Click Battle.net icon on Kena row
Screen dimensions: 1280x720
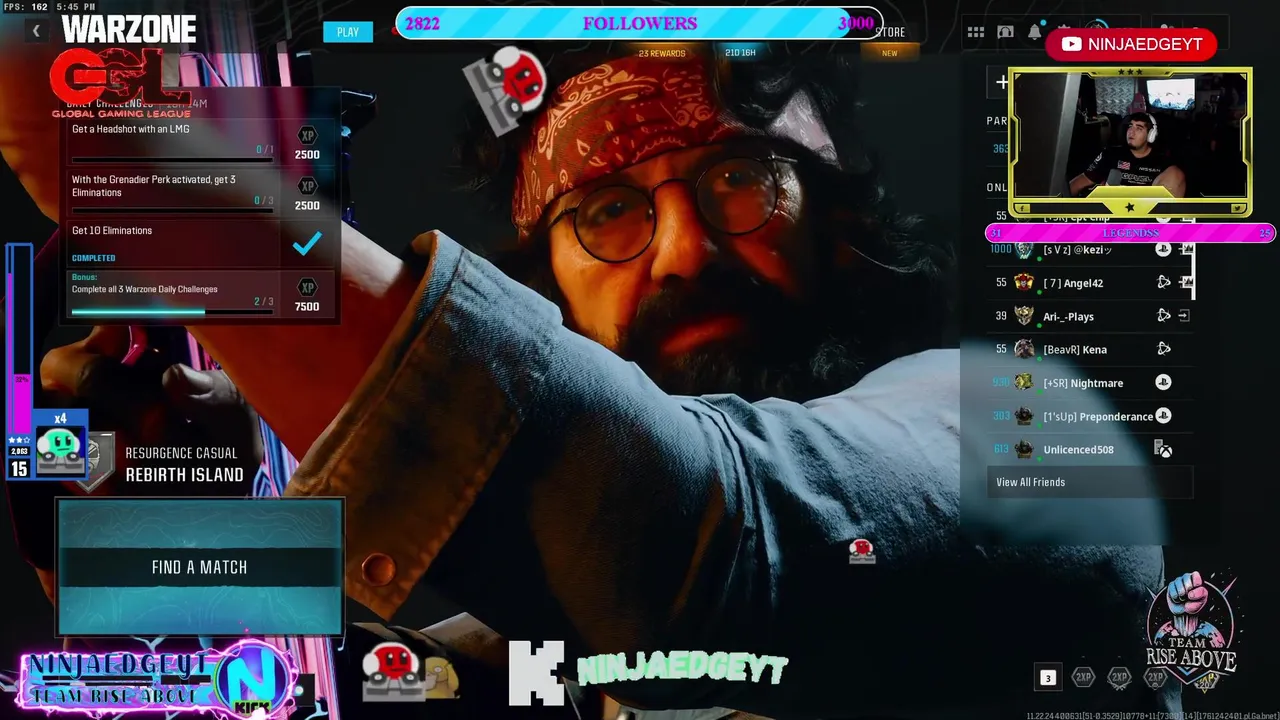[1163, 349]
